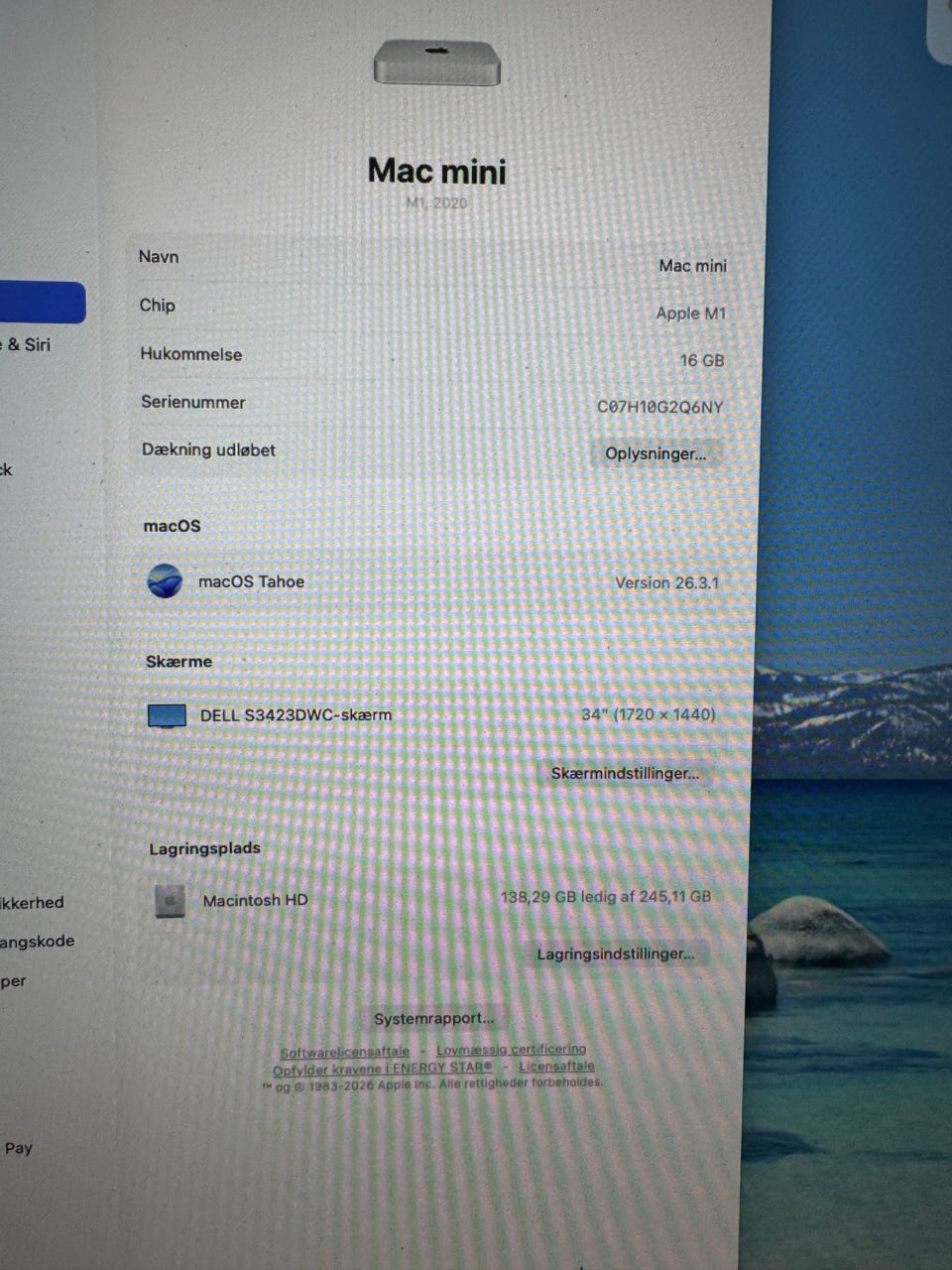Open the Licensaftale link
The width and height of the screenshot is (952, 1270).
click(x=556, y=1067)
